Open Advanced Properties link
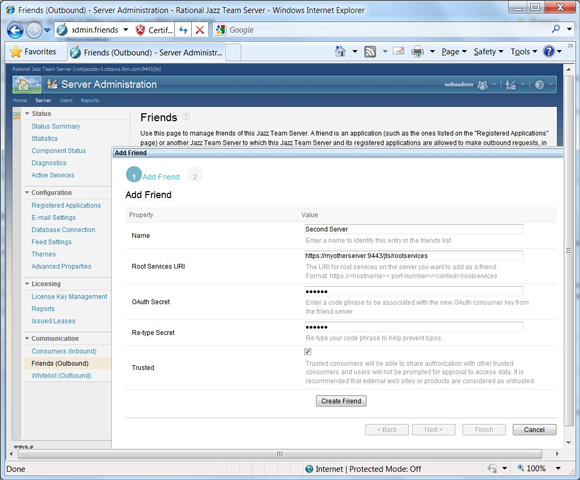Viewport: 580px width, 480px height. point(61,266)
